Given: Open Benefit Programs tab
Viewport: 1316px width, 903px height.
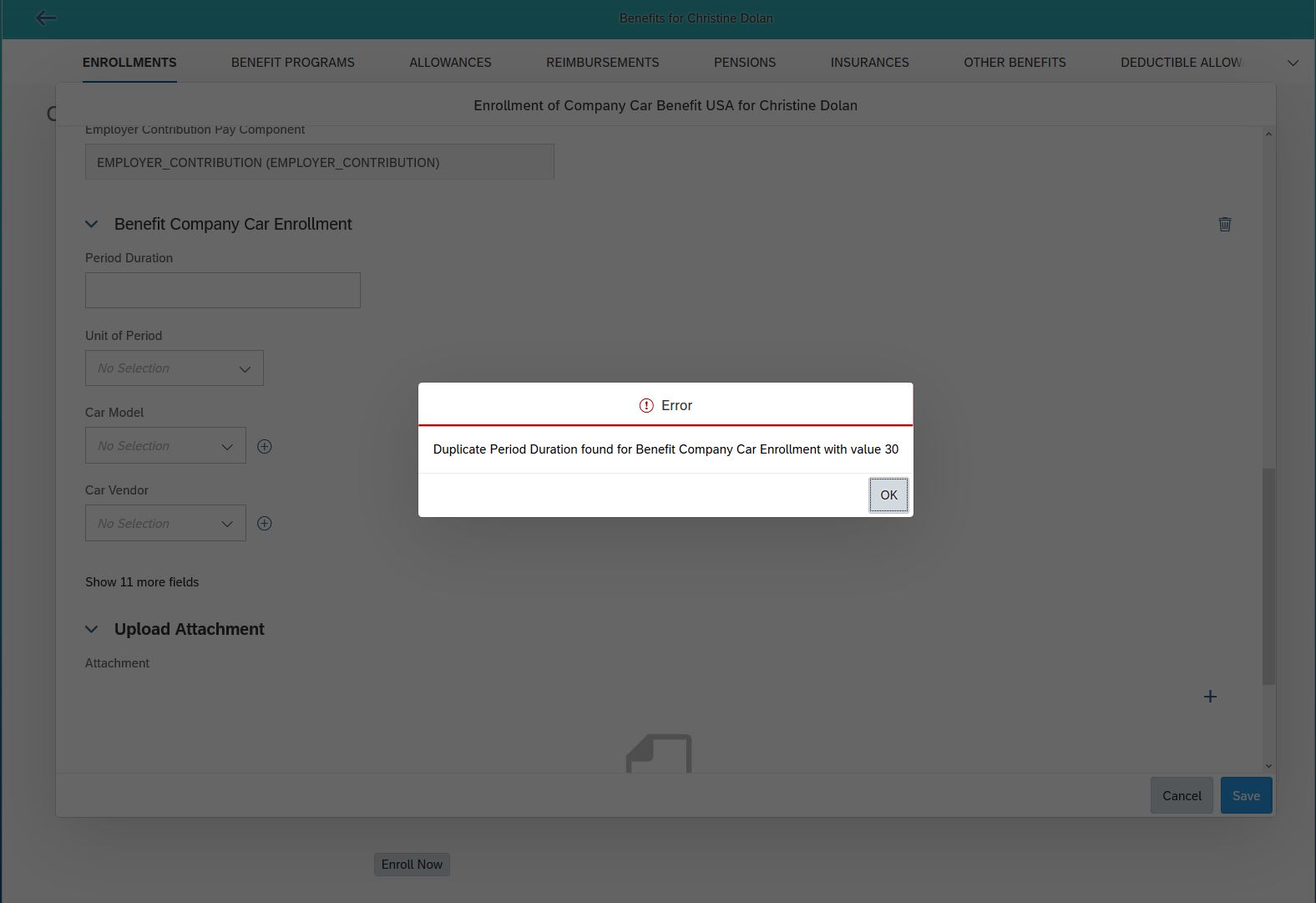Looking at the screenshot, I should tap(293, 63).
